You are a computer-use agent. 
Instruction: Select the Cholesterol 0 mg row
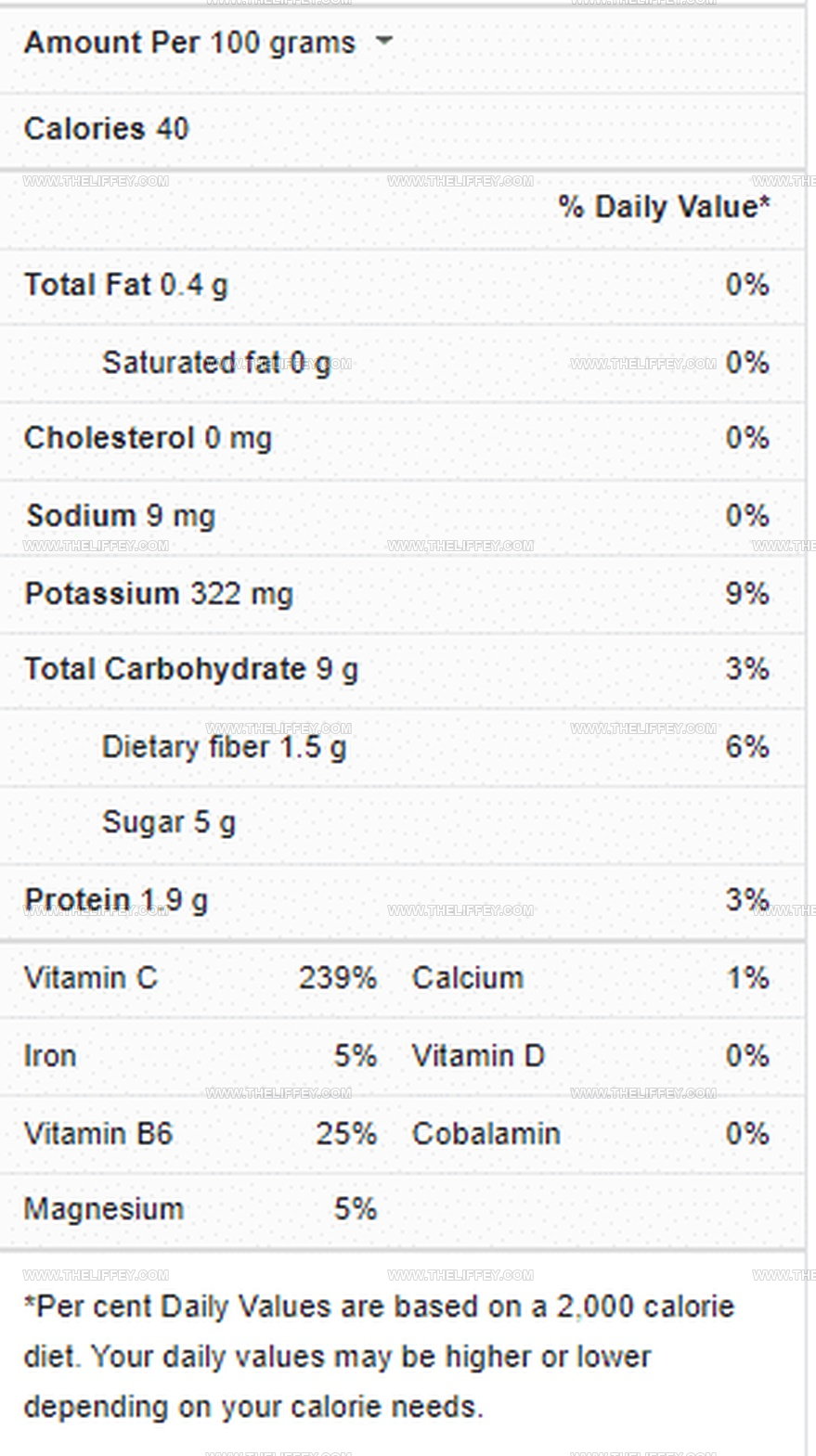point(402,438)
